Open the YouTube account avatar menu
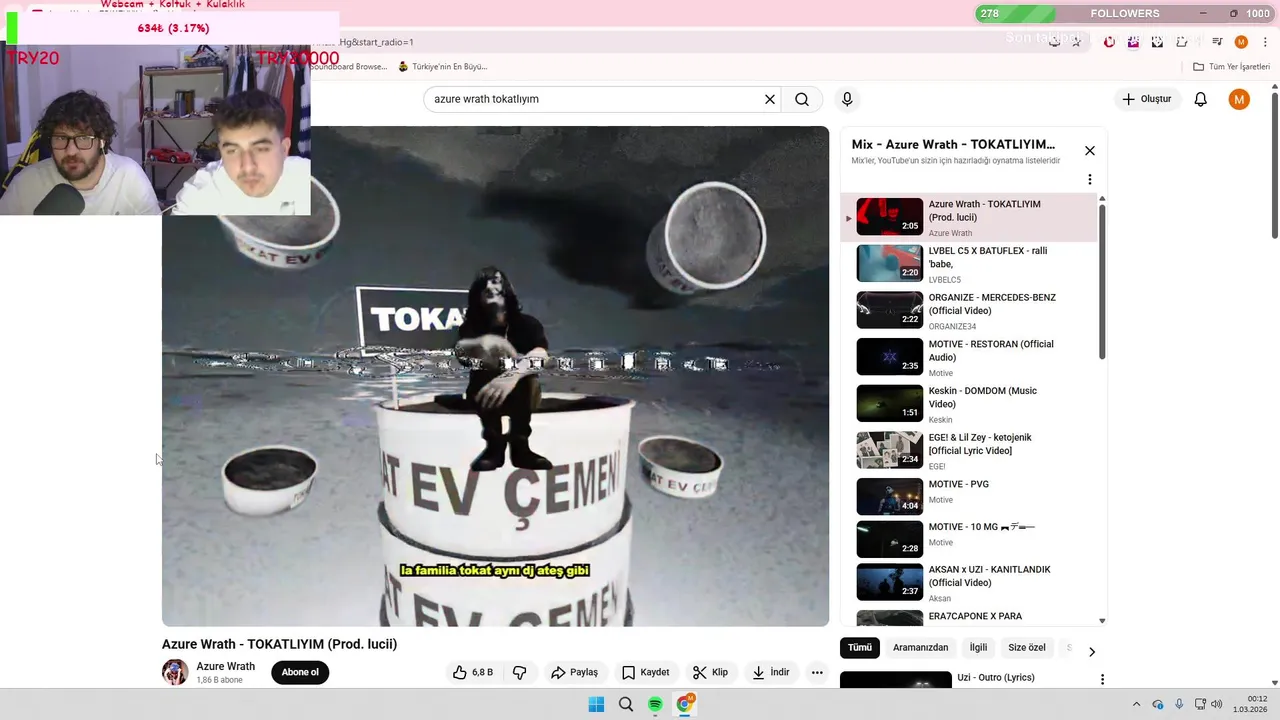 click(1239, 99)
